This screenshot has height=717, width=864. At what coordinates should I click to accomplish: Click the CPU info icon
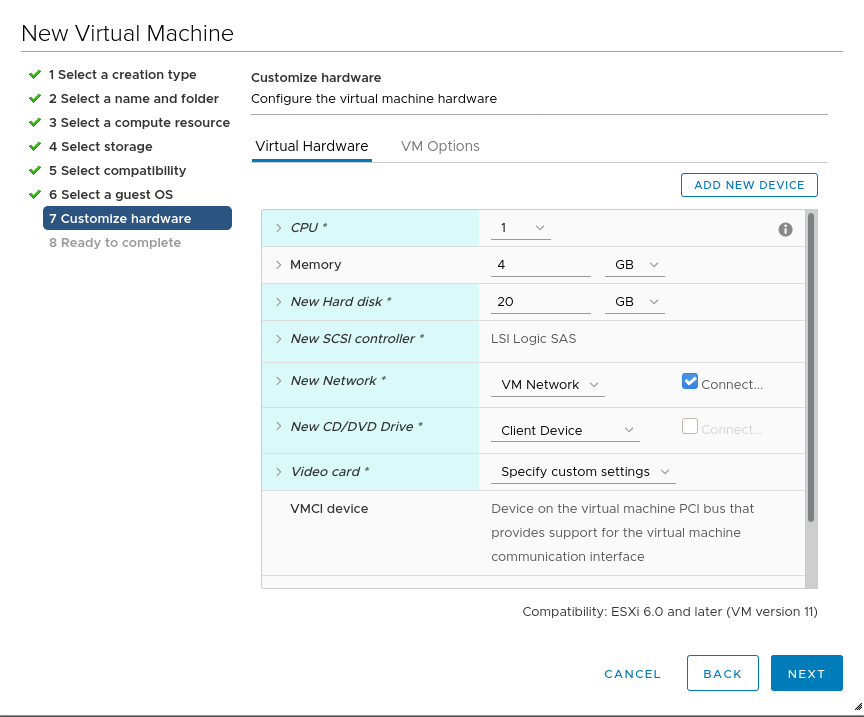coord(785,229)
